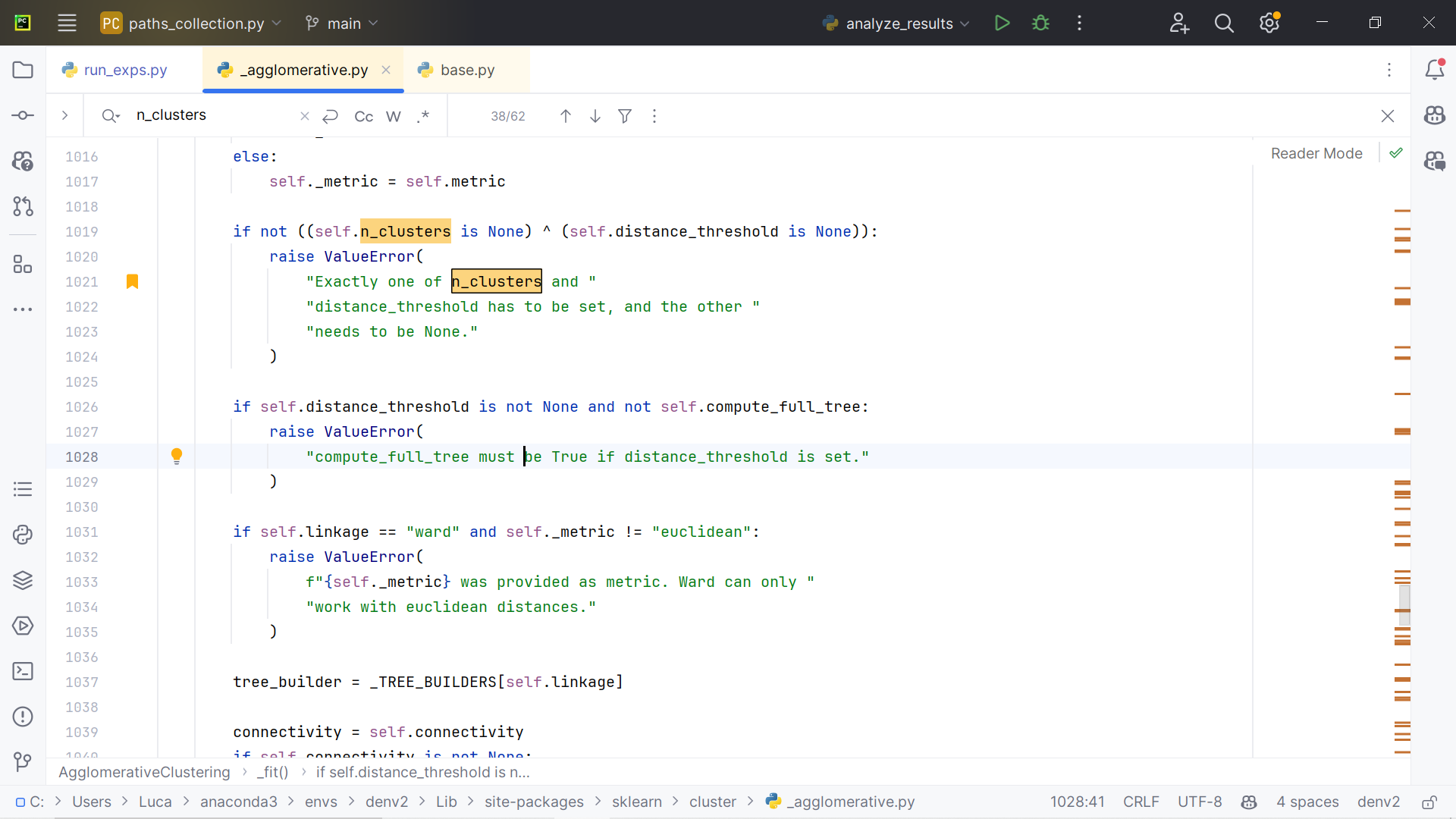Image resolution: width=1456 pixels, height=819 pixels.
Task: Open indentation 4 spaces selector
Action: click(1307, 802)
